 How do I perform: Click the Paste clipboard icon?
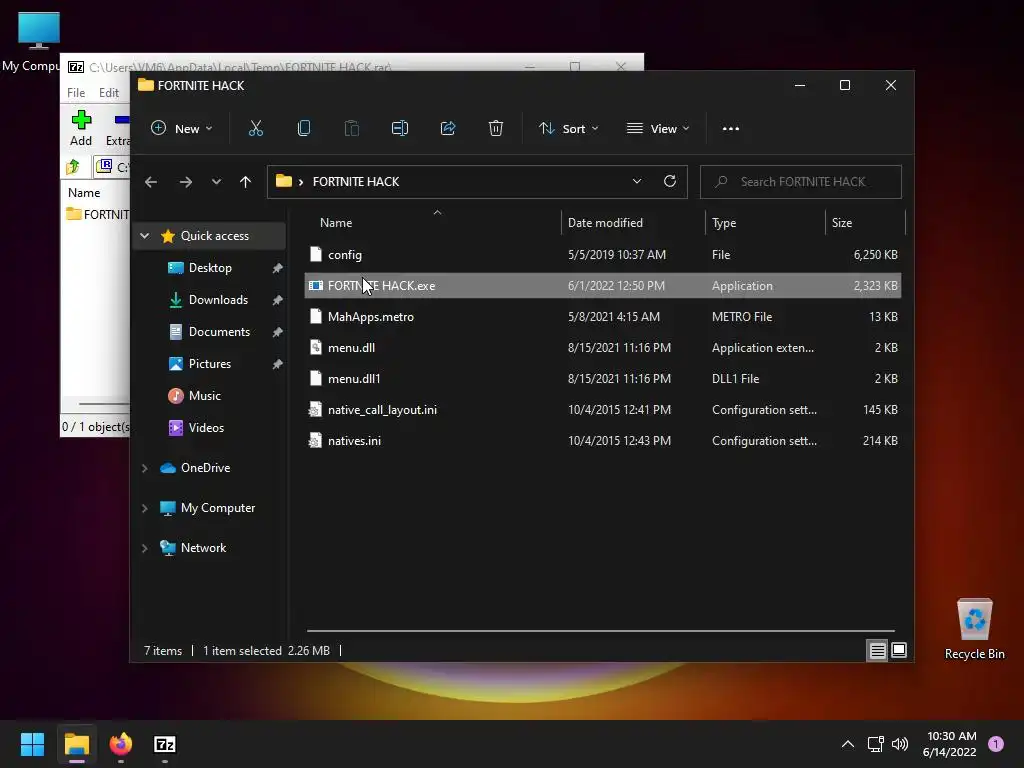tap(351, 129)
